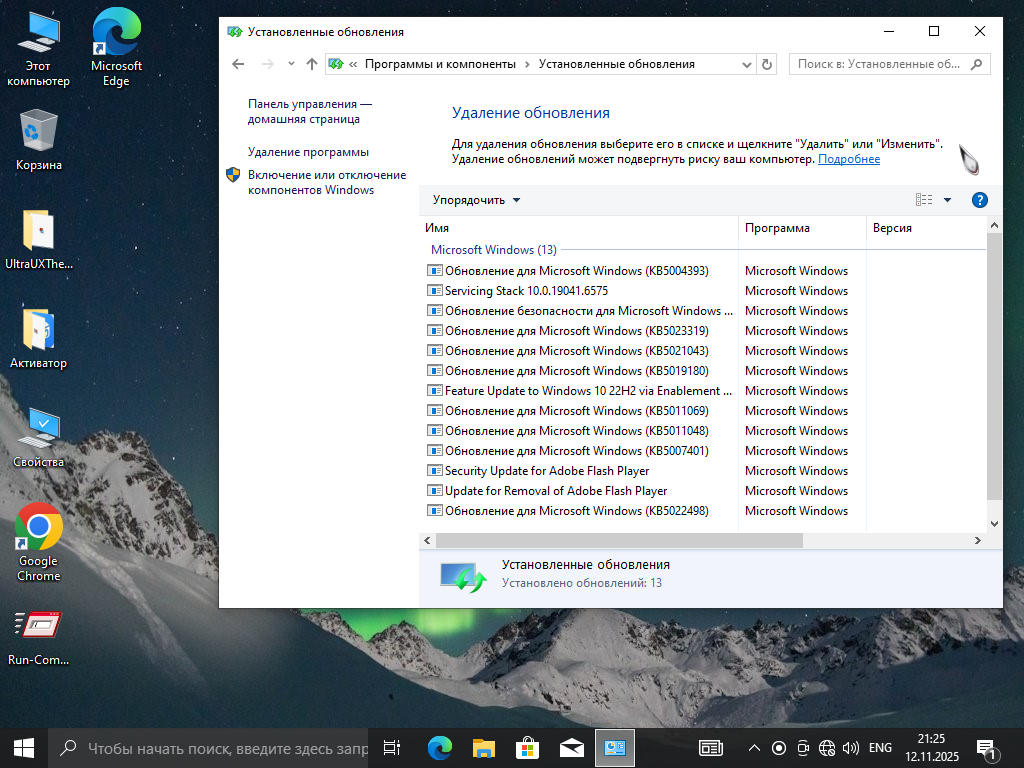
Task: Click the refresh button in address bar
Action: click(767, 64)
